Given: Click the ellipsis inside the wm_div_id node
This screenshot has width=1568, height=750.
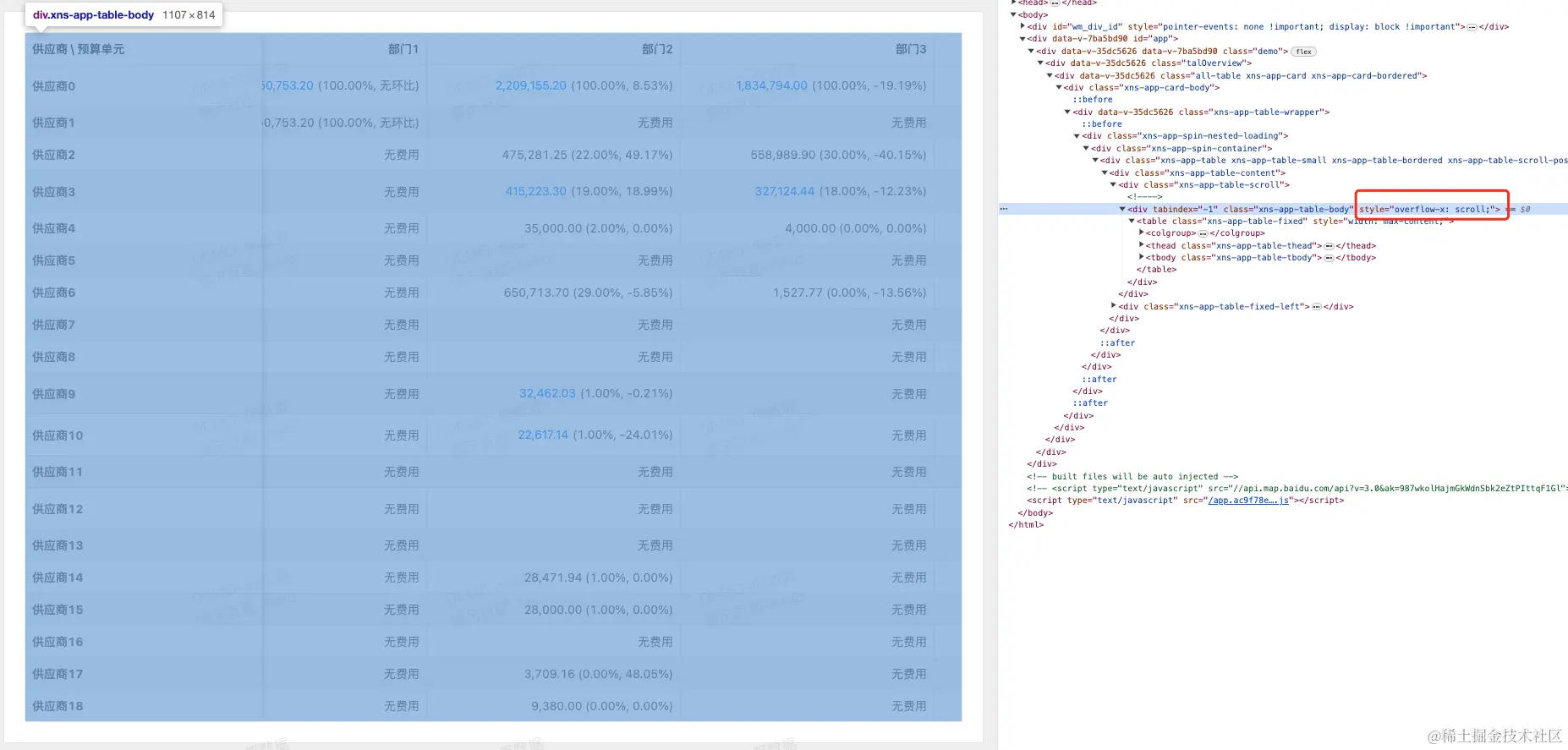Looking at the screenshot, I should (x=1472, y=27).
